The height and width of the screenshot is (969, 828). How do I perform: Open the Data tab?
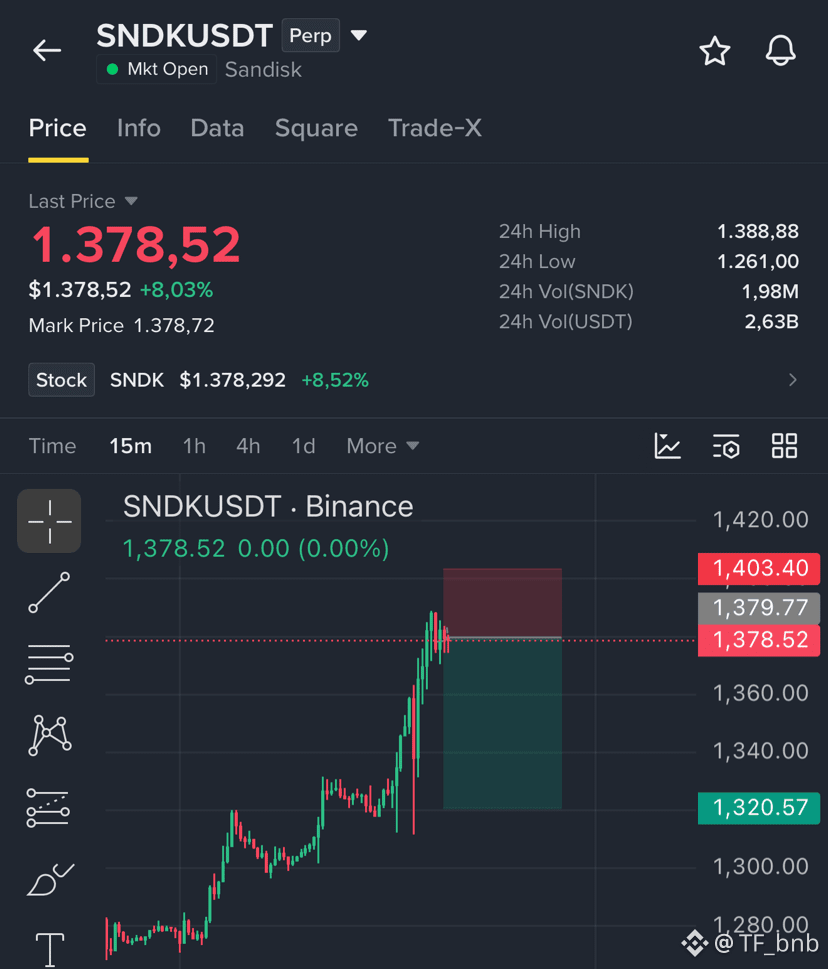click(218, 128)
